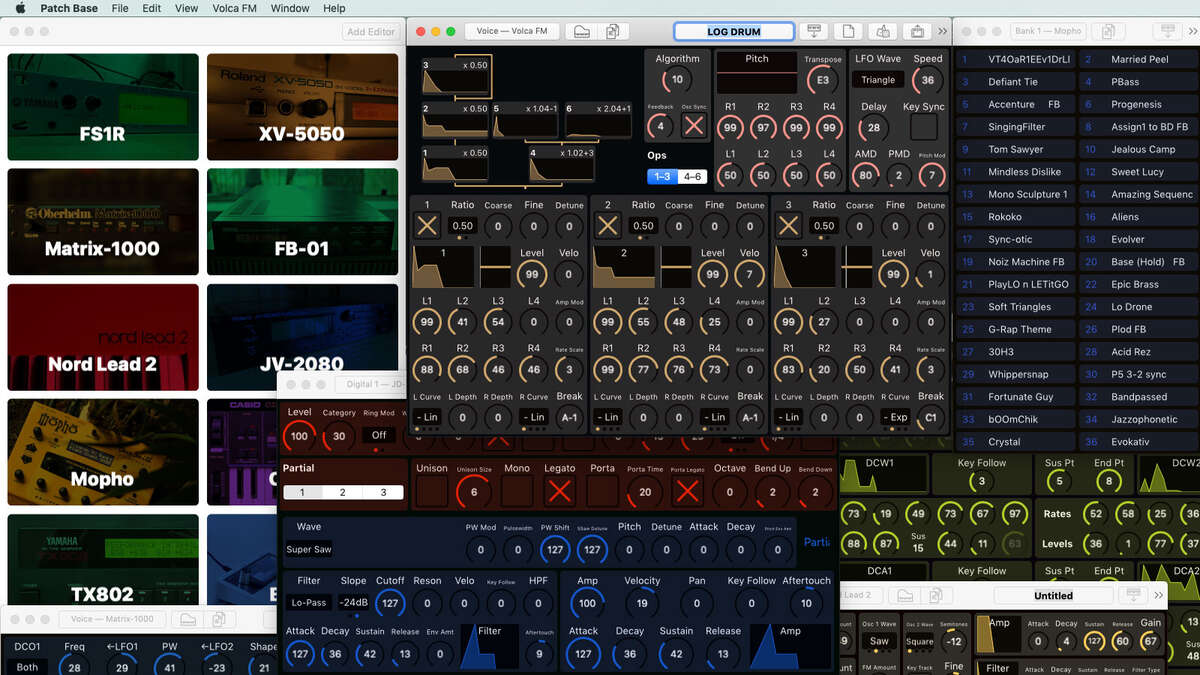Click the copy documents icon beside the keyboard icon
Viewport: 1200px width, 675px height.
(613, 31)
